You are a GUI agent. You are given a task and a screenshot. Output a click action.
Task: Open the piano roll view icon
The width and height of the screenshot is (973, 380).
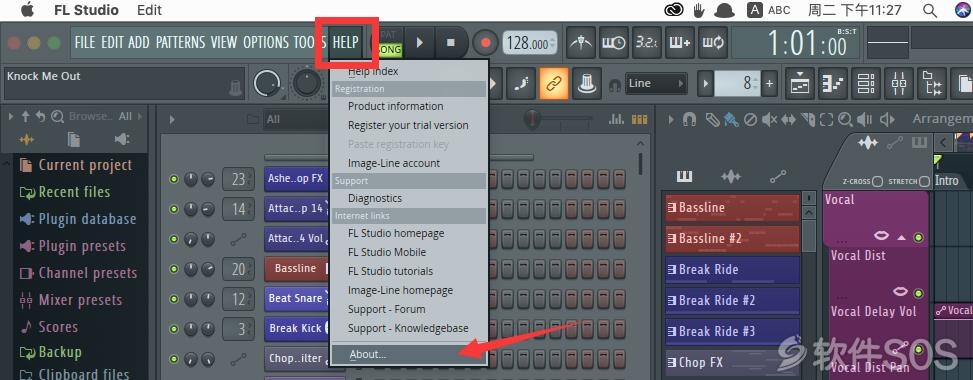(833, 83)
